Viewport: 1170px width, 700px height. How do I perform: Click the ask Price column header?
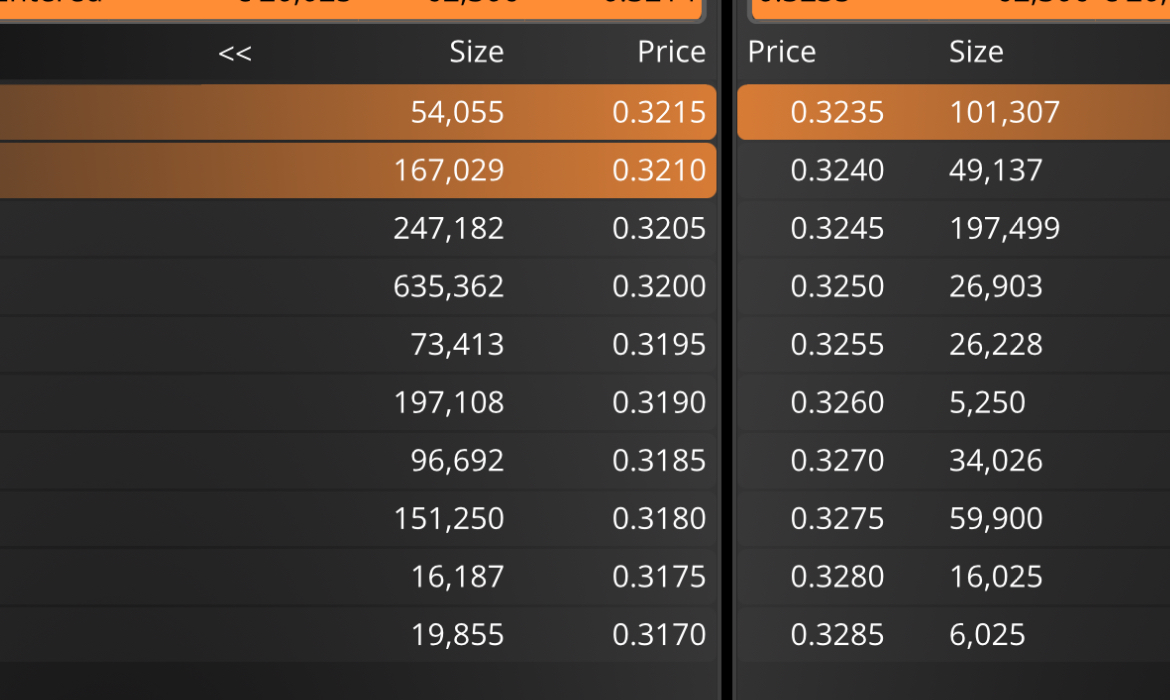point(781,52)
